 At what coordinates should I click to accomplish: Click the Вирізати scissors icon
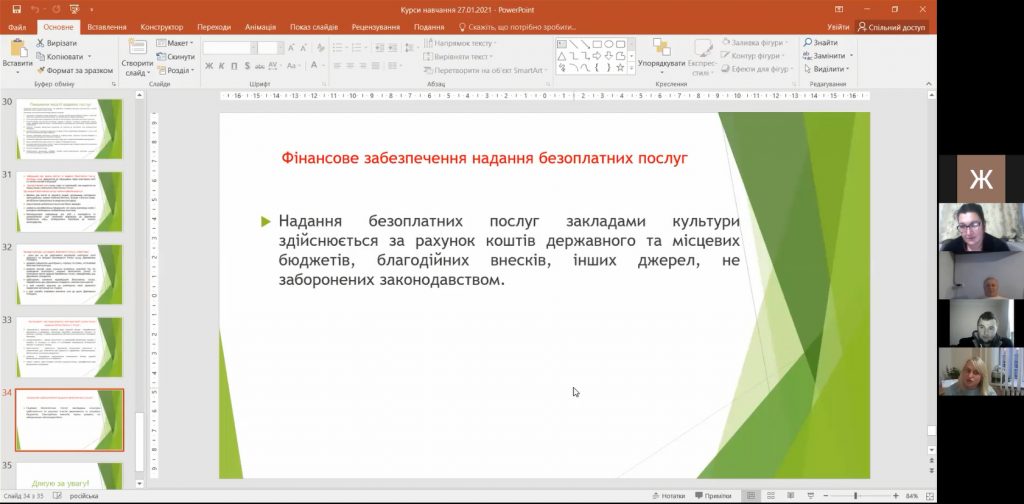click(41, 43)
